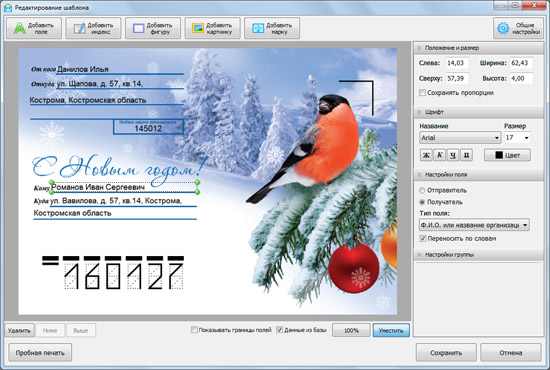Click the Добавить поле toolbar button
This screenshot has height=370, width=550.
[34, 28]
